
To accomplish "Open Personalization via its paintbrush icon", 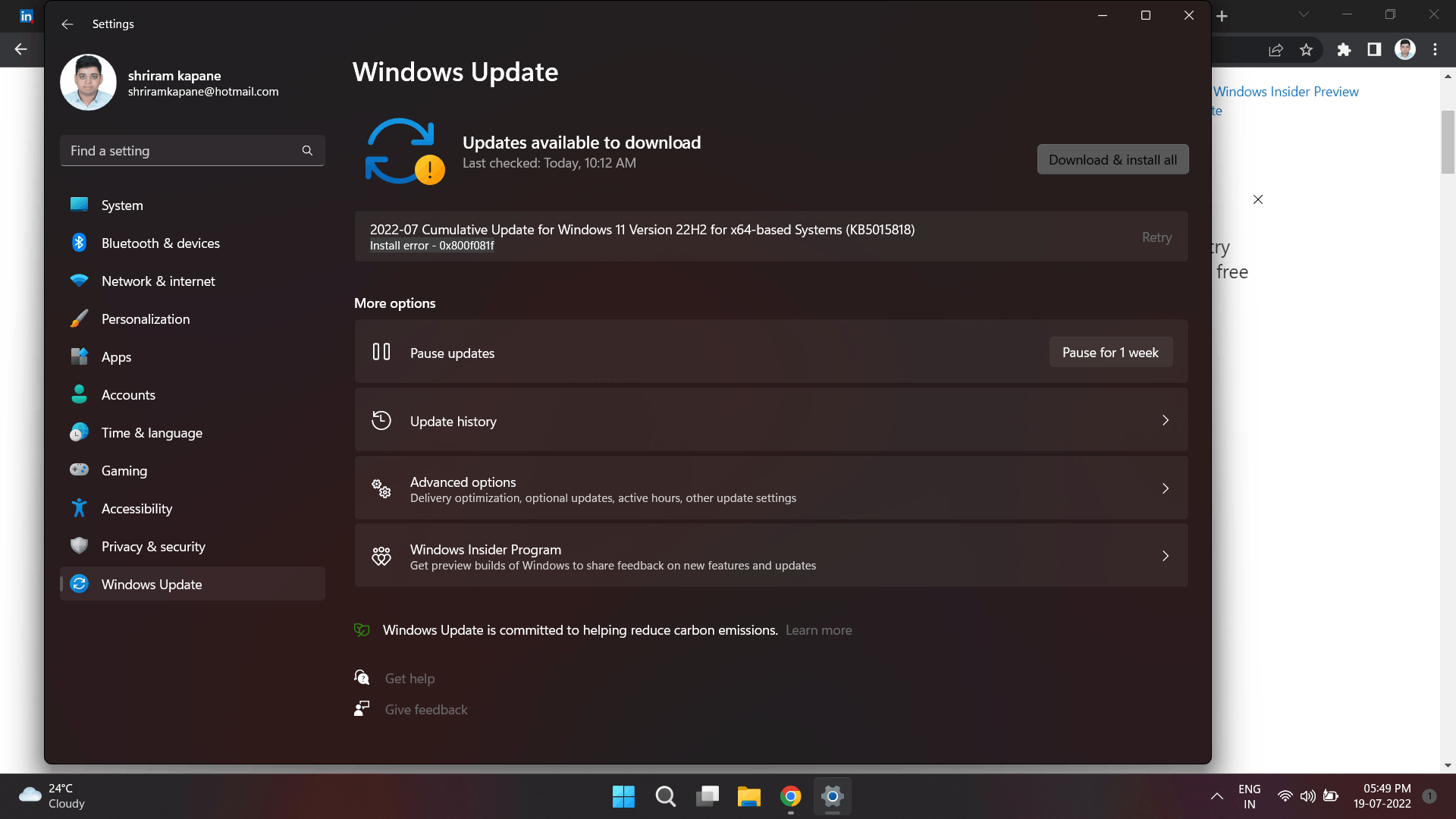I will (x=79, y=318).
